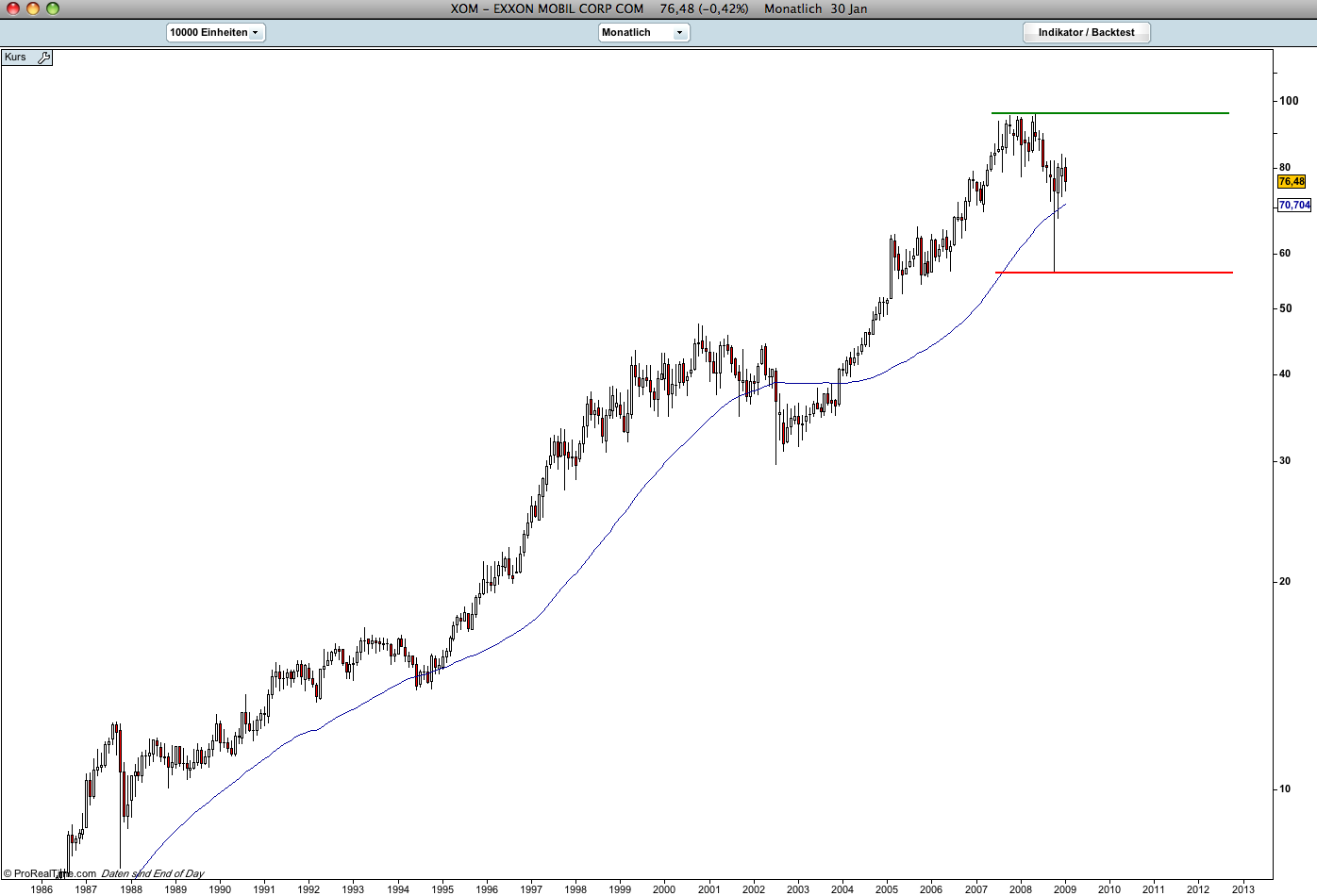This screenshot has width=1317, height=896.
Task: Click the 2008 year label on time axis
Action: [1021, 888]
